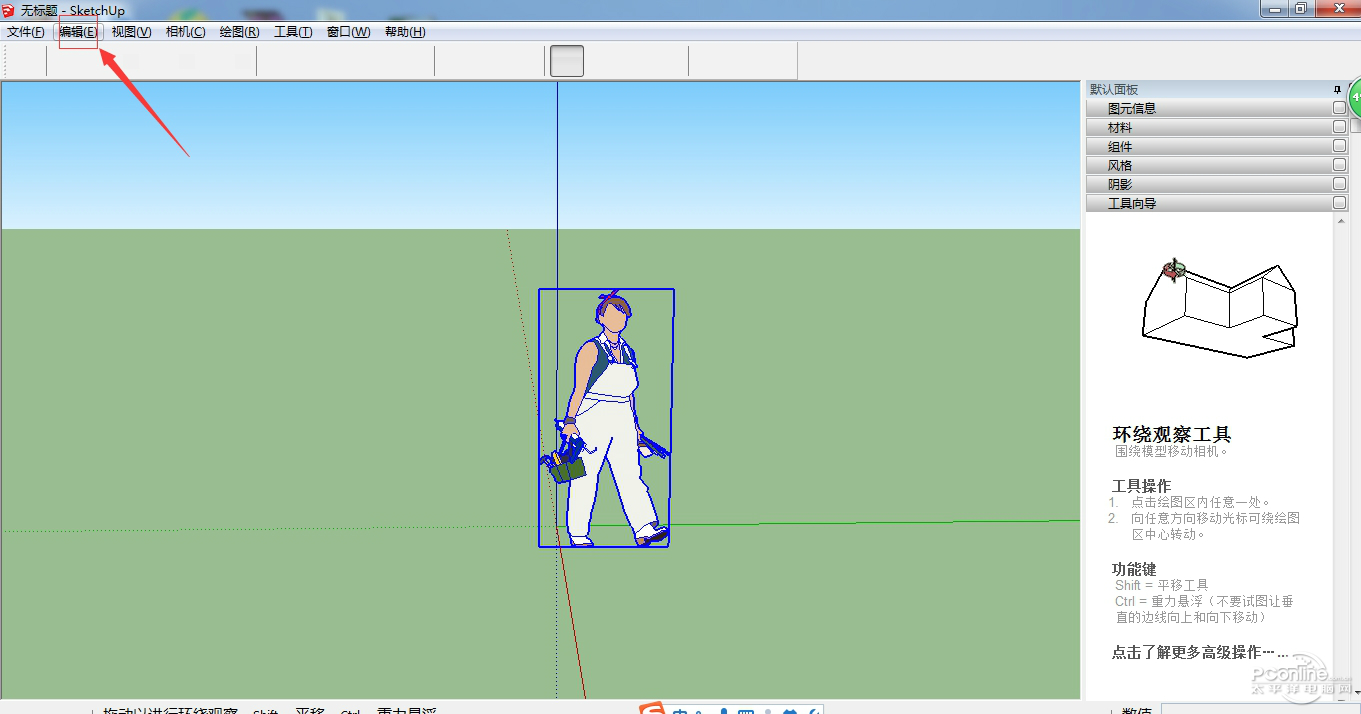The height and width of the screenshot is (714, 1361).
Task: Click the orange Sogou input method icon
Action: pyautogui.click(x=652, y=709)
